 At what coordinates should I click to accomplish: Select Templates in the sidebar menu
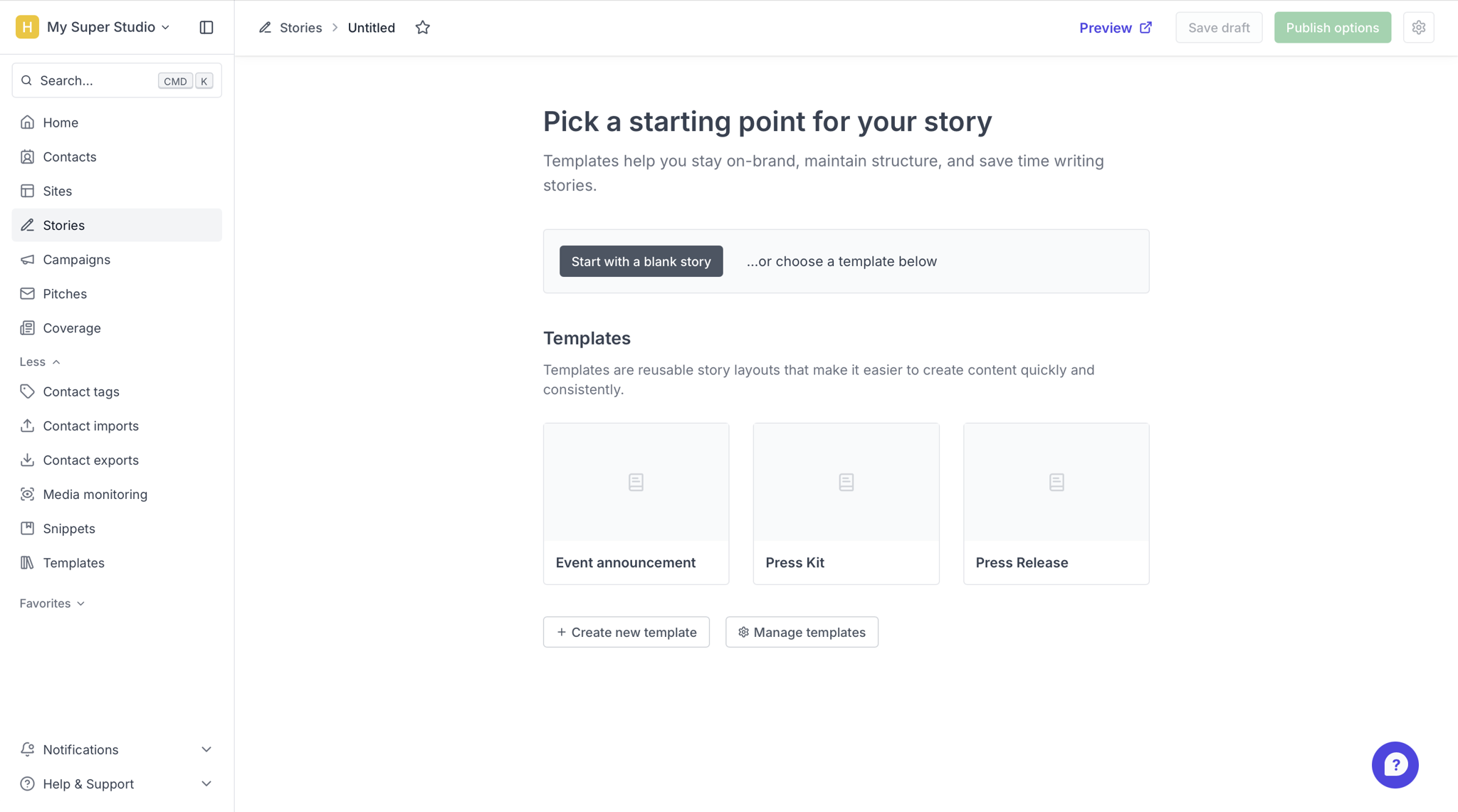click(x=73, y=563)
